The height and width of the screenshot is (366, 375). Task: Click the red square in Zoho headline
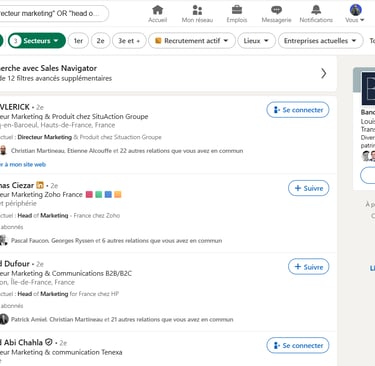pyautogui.click(x=89, y=194)
